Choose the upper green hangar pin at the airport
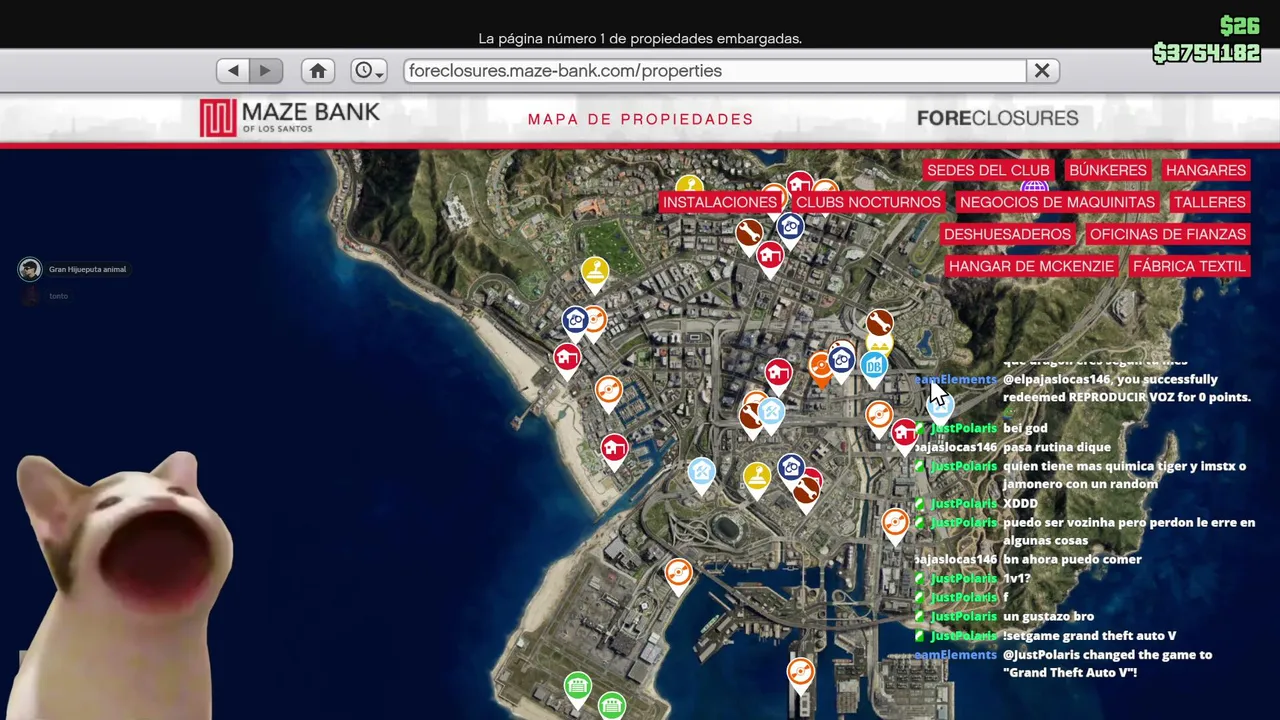The width and height of the screenshot is (1280, 720). pyautogui.click(x=578, y=686)
